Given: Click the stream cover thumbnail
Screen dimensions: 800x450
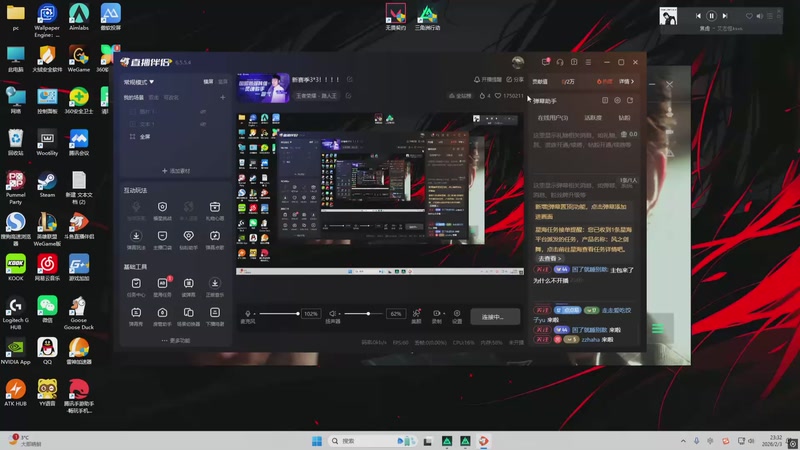Looking at the screenshot, I should pyautogui.click(x=263, y=88).
